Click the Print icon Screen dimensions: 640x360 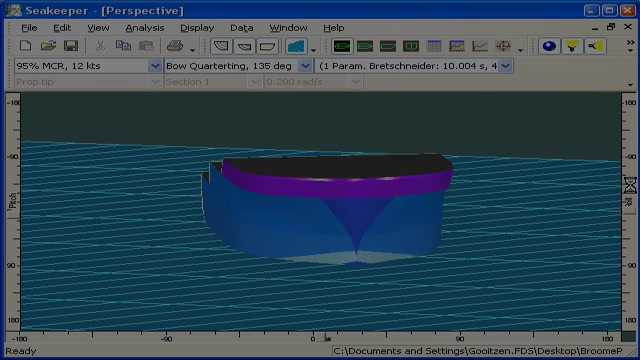[x=175, y=46]
